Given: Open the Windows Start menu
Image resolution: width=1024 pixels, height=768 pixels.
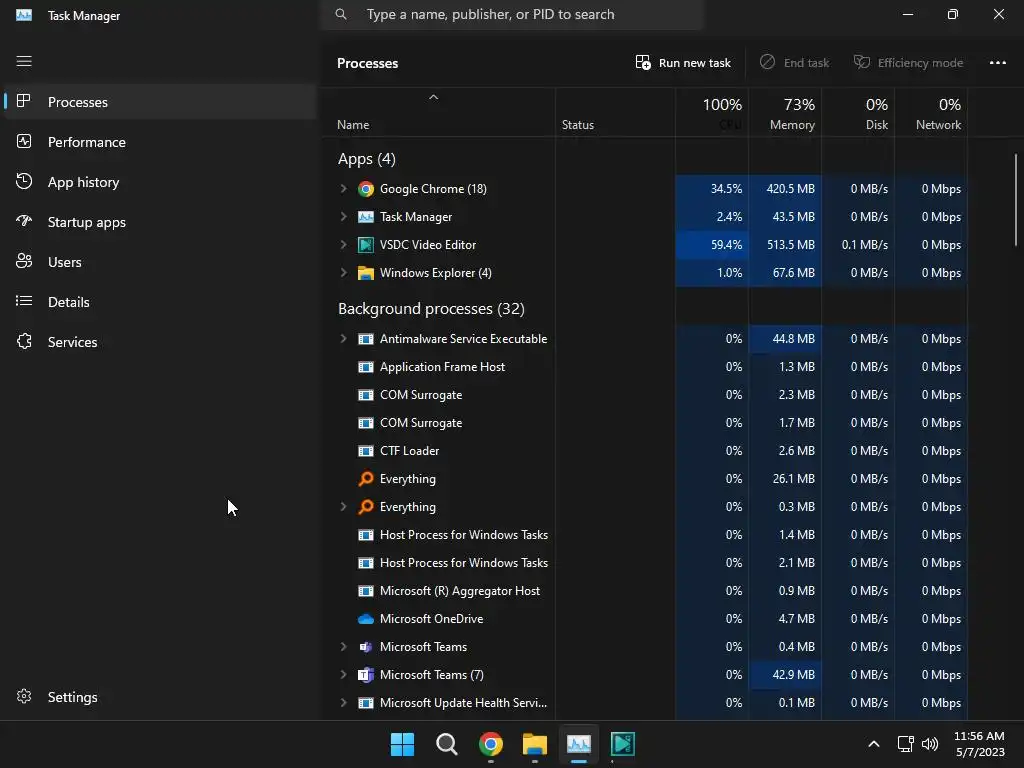Looking at the screenshot, I should [x=402, y=744].
